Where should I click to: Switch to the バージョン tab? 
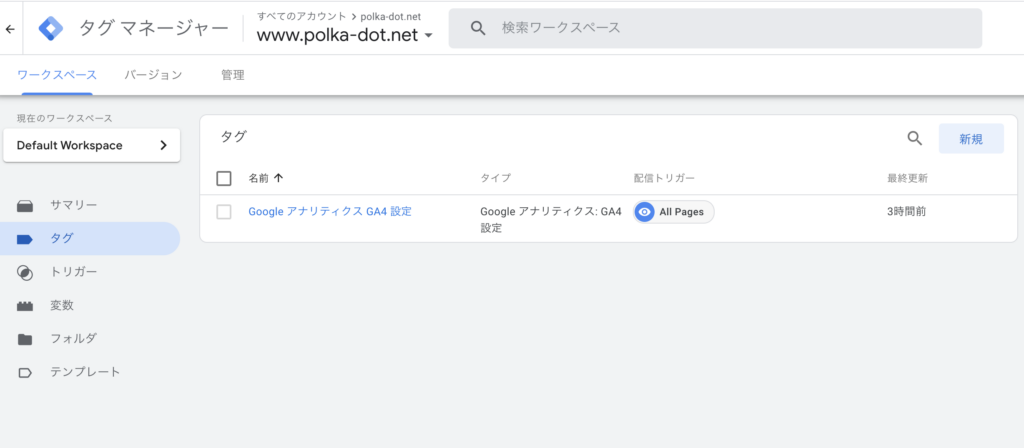(153, 75)
